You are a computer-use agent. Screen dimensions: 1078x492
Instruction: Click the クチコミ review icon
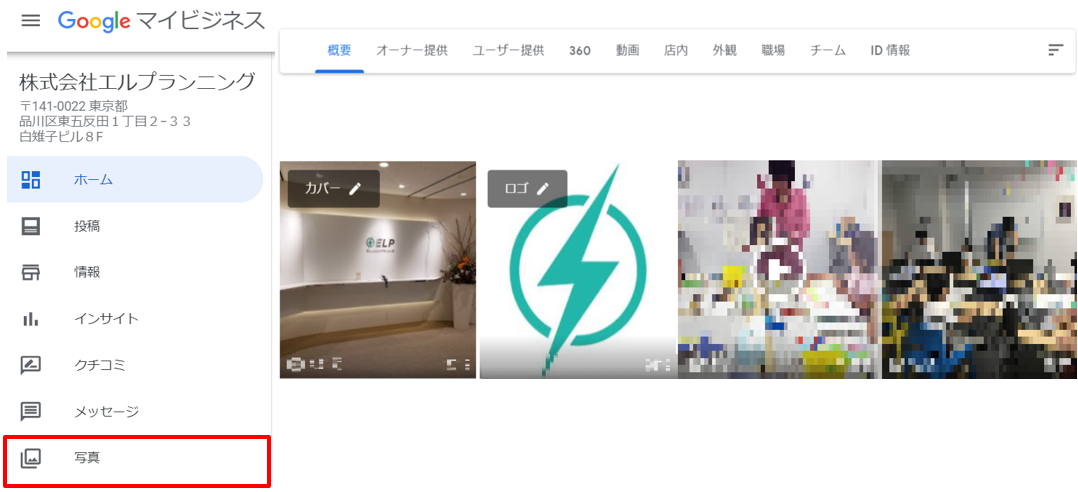click(x=31, y=366)
